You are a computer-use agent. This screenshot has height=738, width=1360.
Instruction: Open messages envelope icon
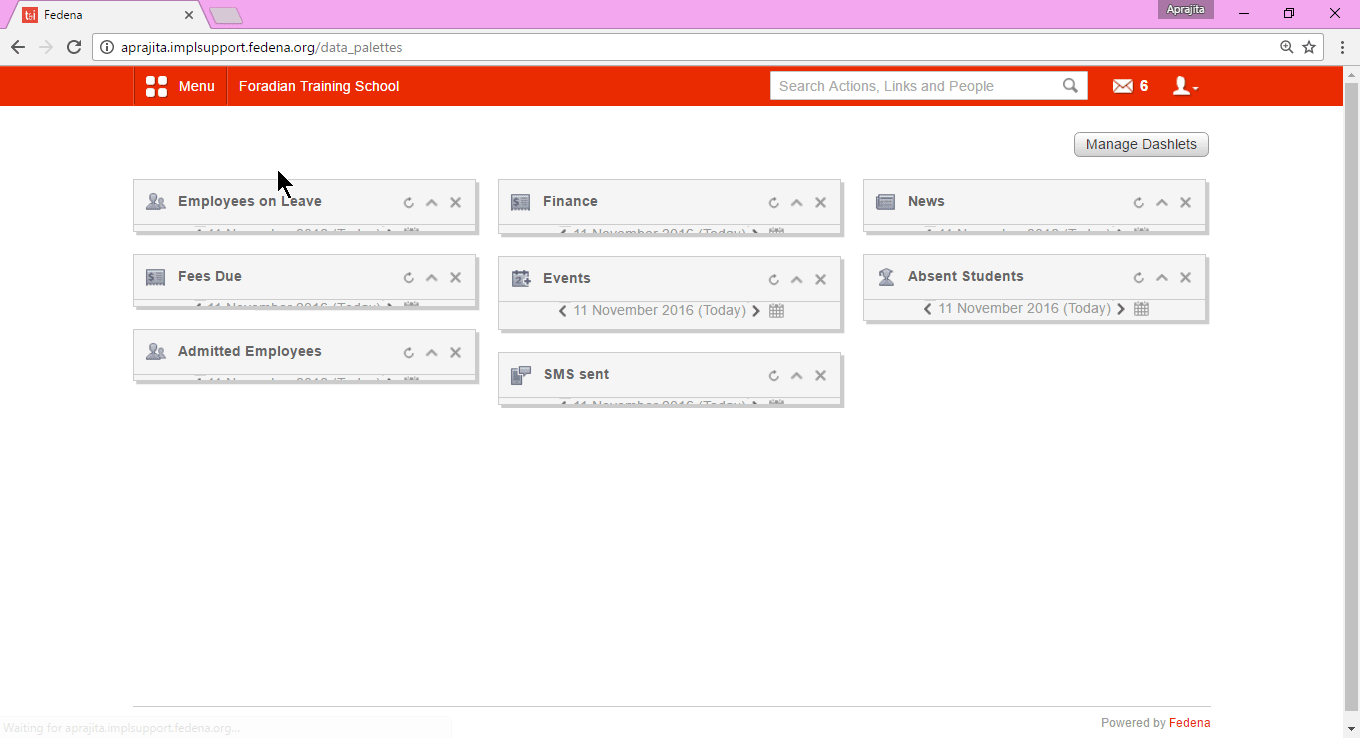[x=1123, y=86]
